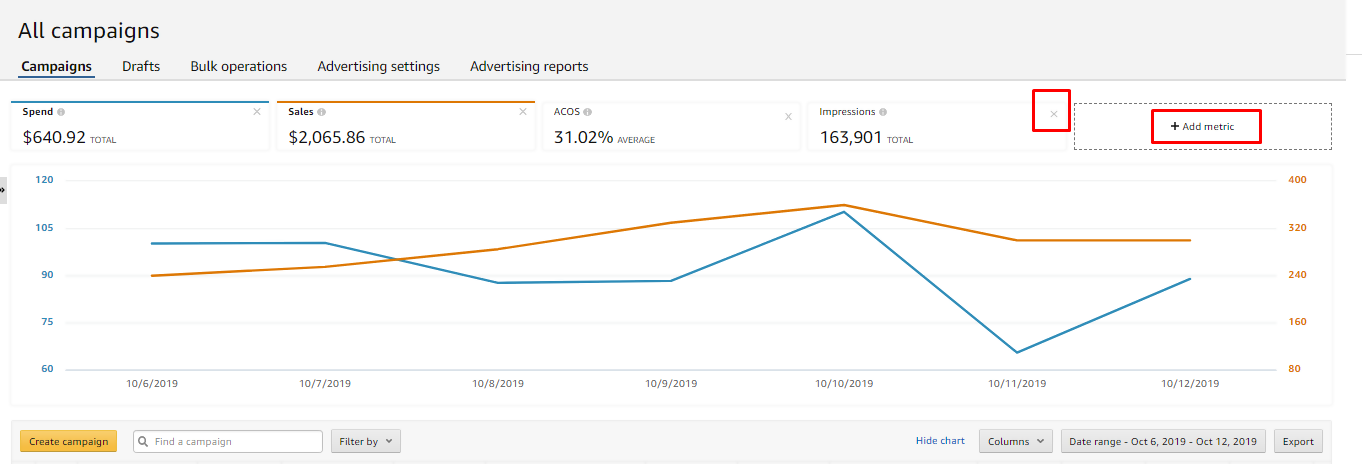Image resolution: width=1362 pixels, height=464 pixels.
Task: Click the Create campaign button
Action: point(69,441)
